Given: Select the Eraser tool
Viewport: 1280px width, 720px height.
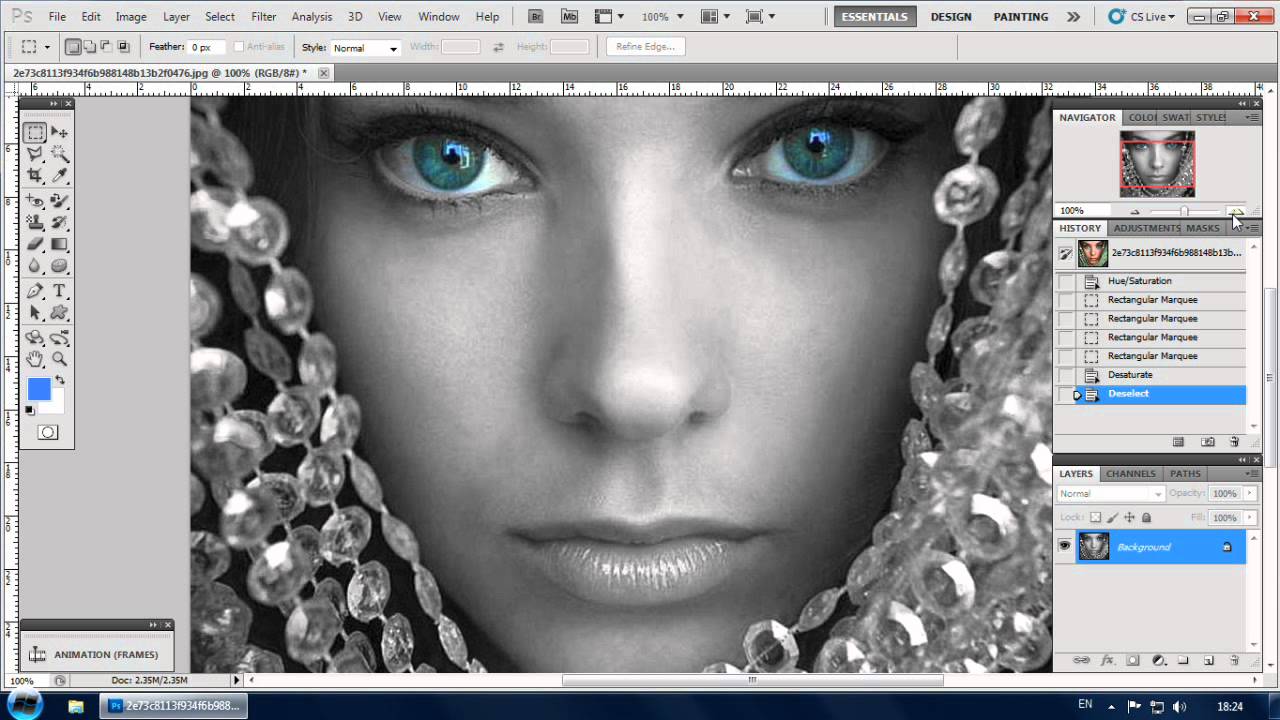Looking at the screenshot, I should [35, 244].
